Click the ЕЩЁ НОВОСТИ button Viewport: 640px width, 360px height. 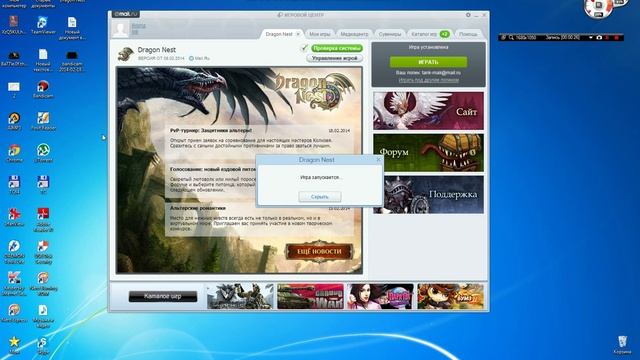click(x=319, y=251)
